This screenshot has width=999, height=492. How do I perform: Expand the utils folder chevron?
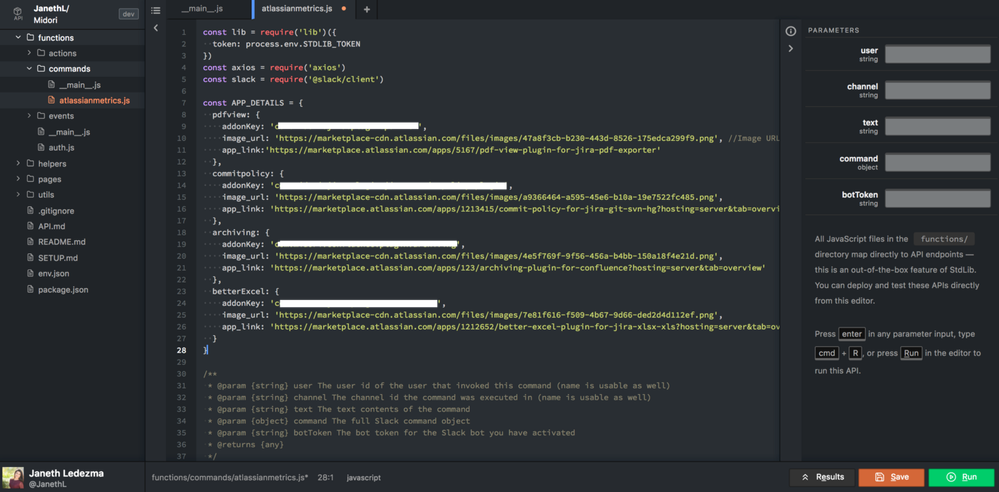tap(18, 195)
